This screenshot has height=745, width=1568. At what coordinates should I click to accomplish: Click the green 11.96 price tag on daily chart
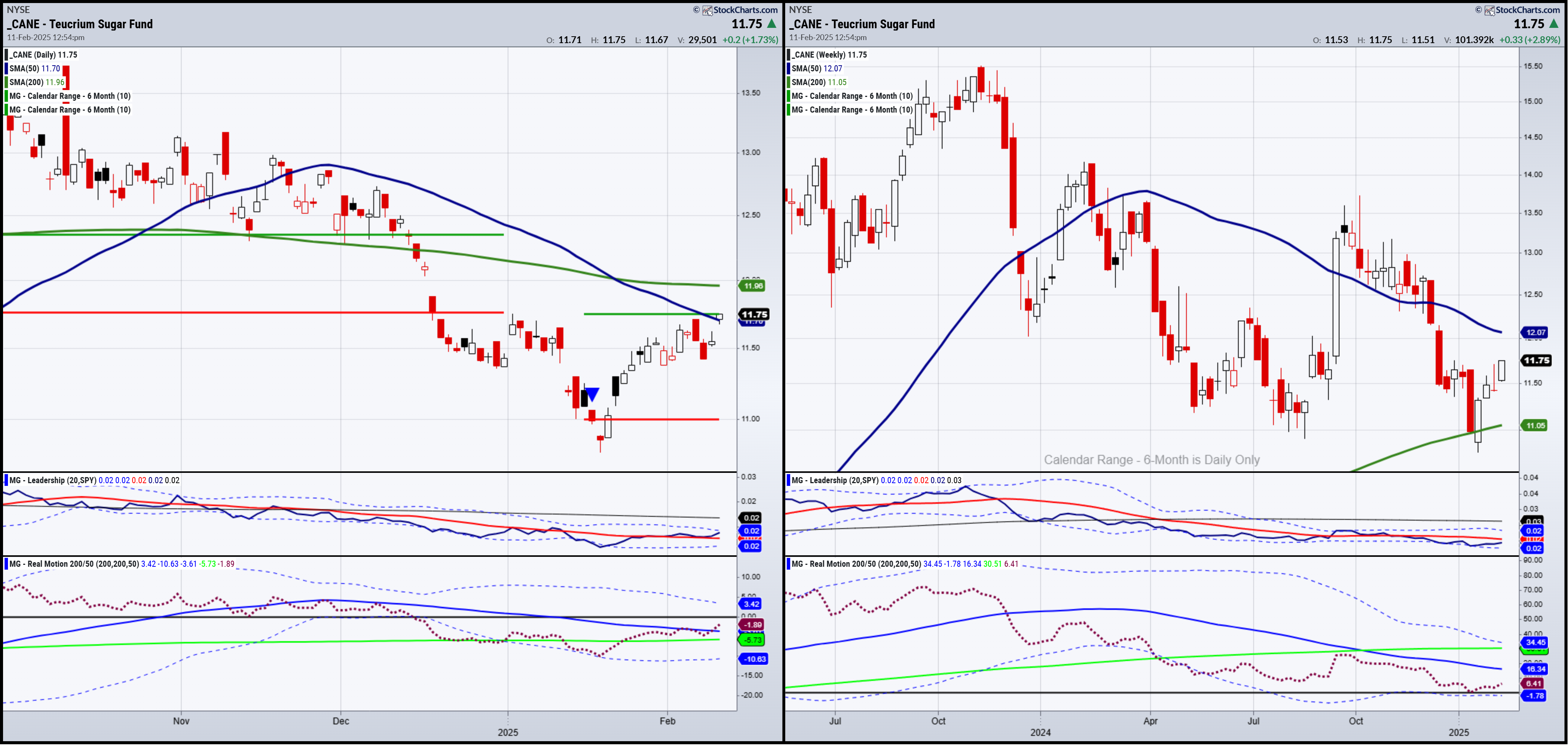[752, 286]
